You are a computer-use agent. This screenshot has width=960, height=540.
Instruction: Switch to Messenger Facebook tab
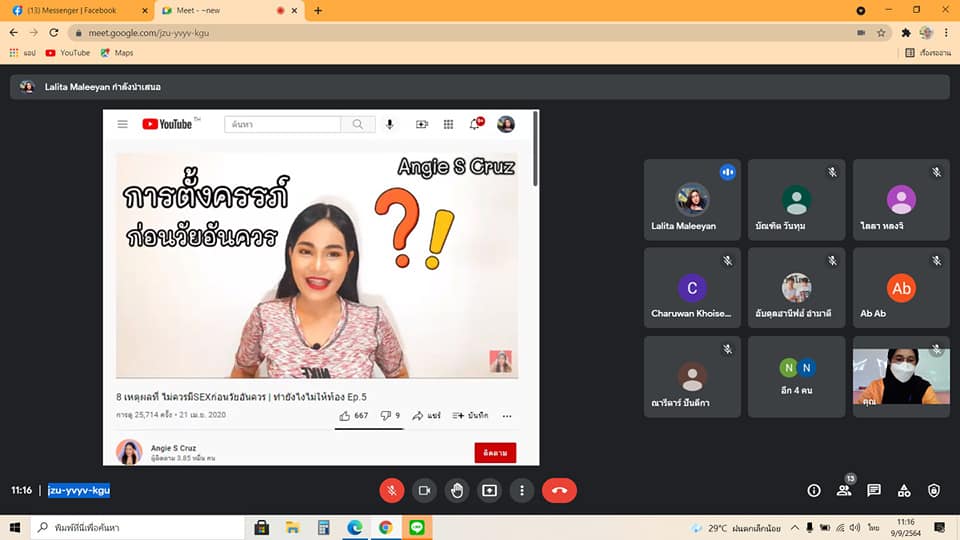tap(80, 10)
